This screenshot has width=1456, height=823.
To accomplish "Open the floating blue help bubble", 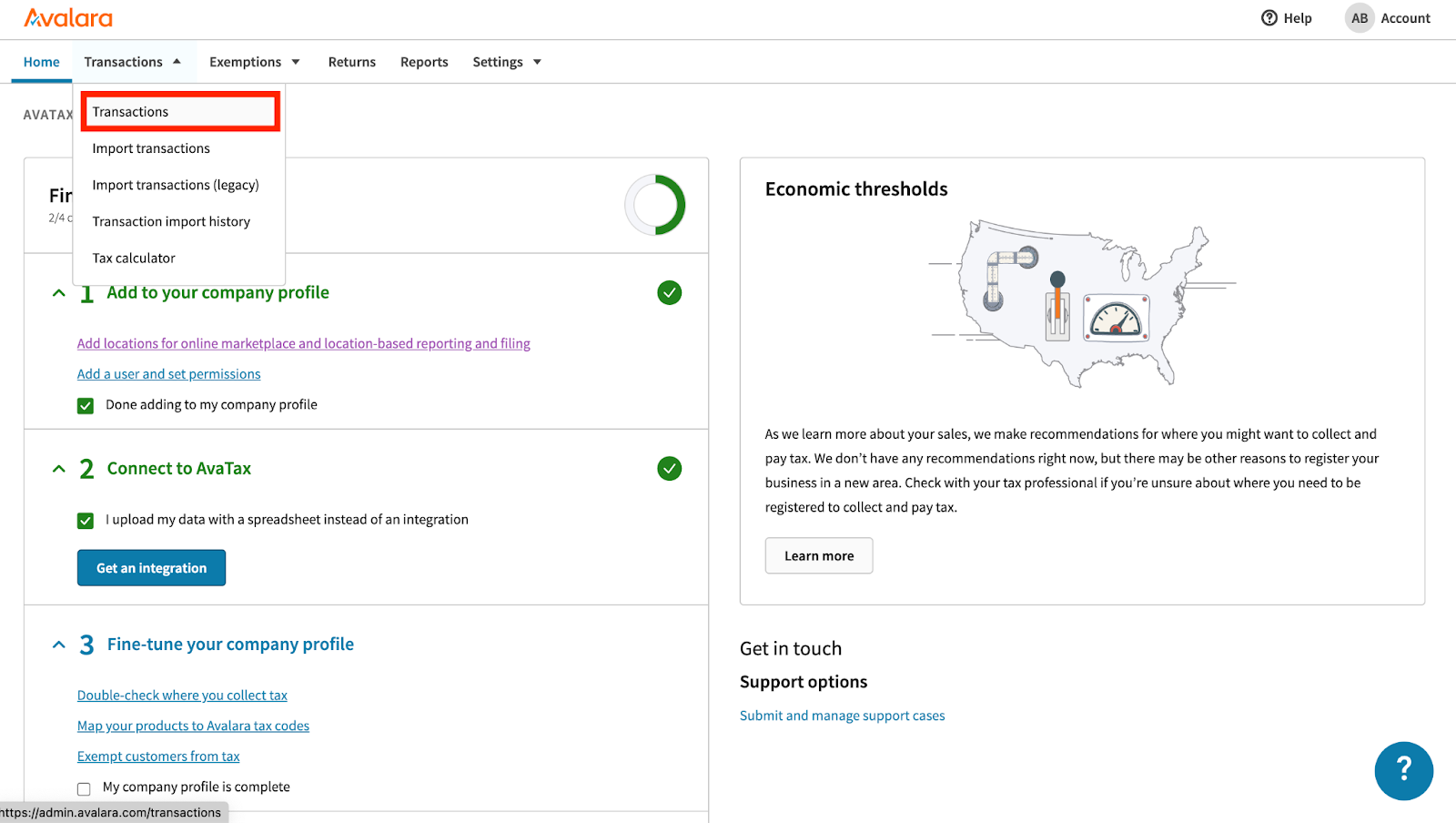I will tap(1403, 770).
